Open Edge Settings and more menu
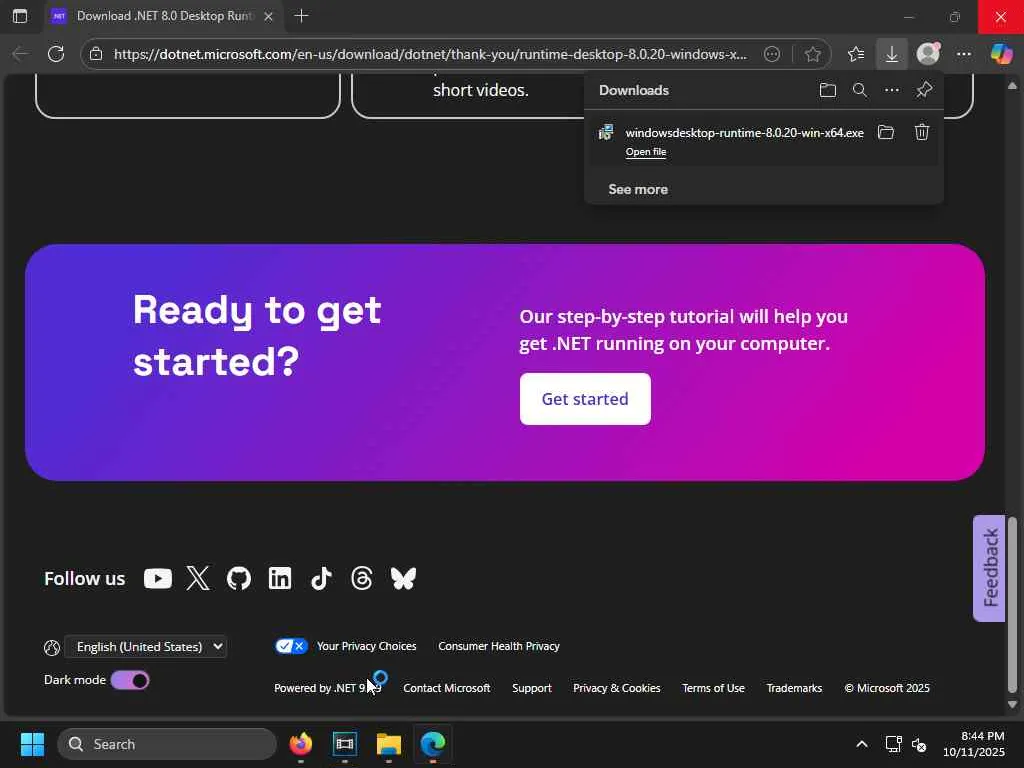 click(964, 54)
